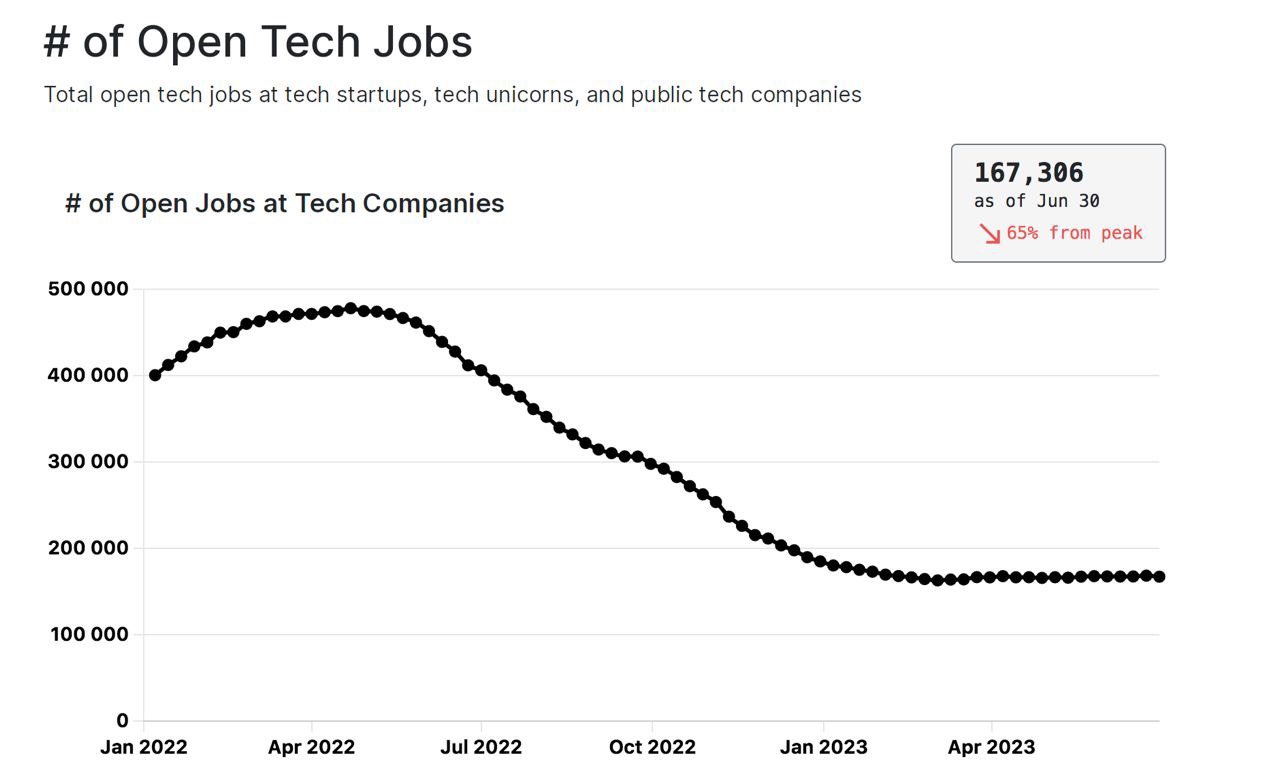Click the Oct 2022 x-axis label
The height and width of the screenshot is (777, 1280).
(652, 747)
